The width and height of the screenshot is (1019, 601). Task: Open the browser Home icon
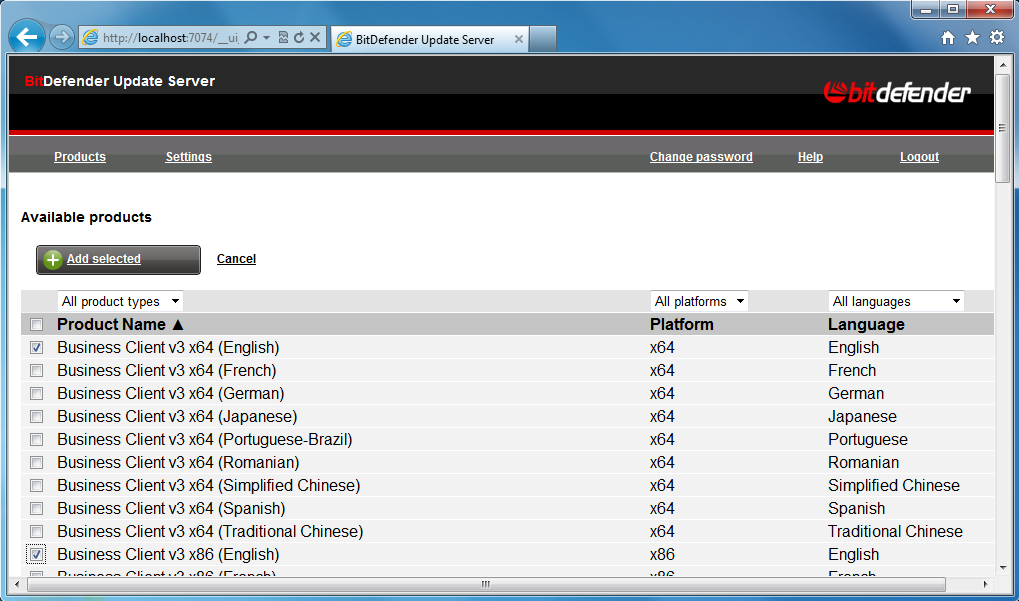pyautogui.click(x=948, y=38)
